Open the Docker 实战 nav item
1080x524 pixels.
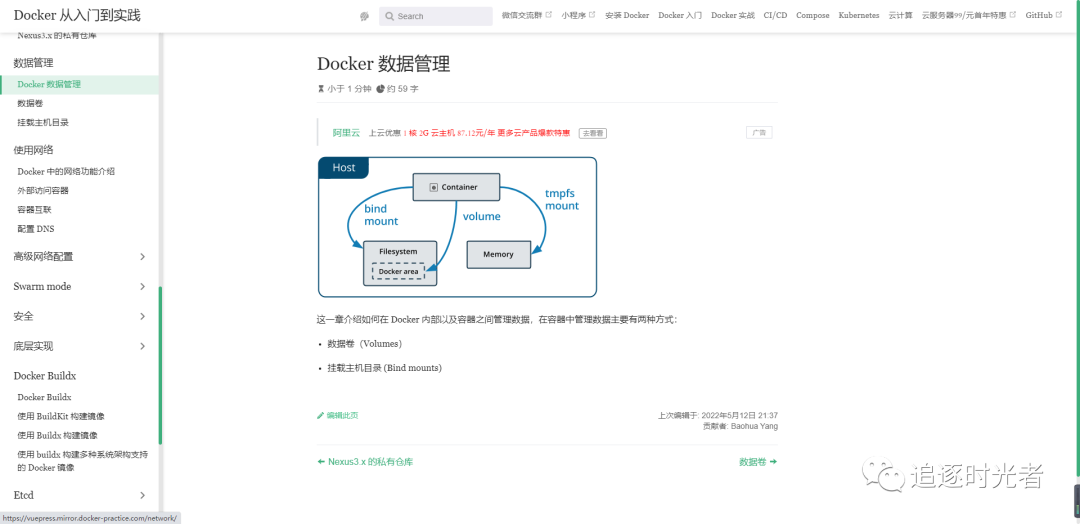pos(733,15)
